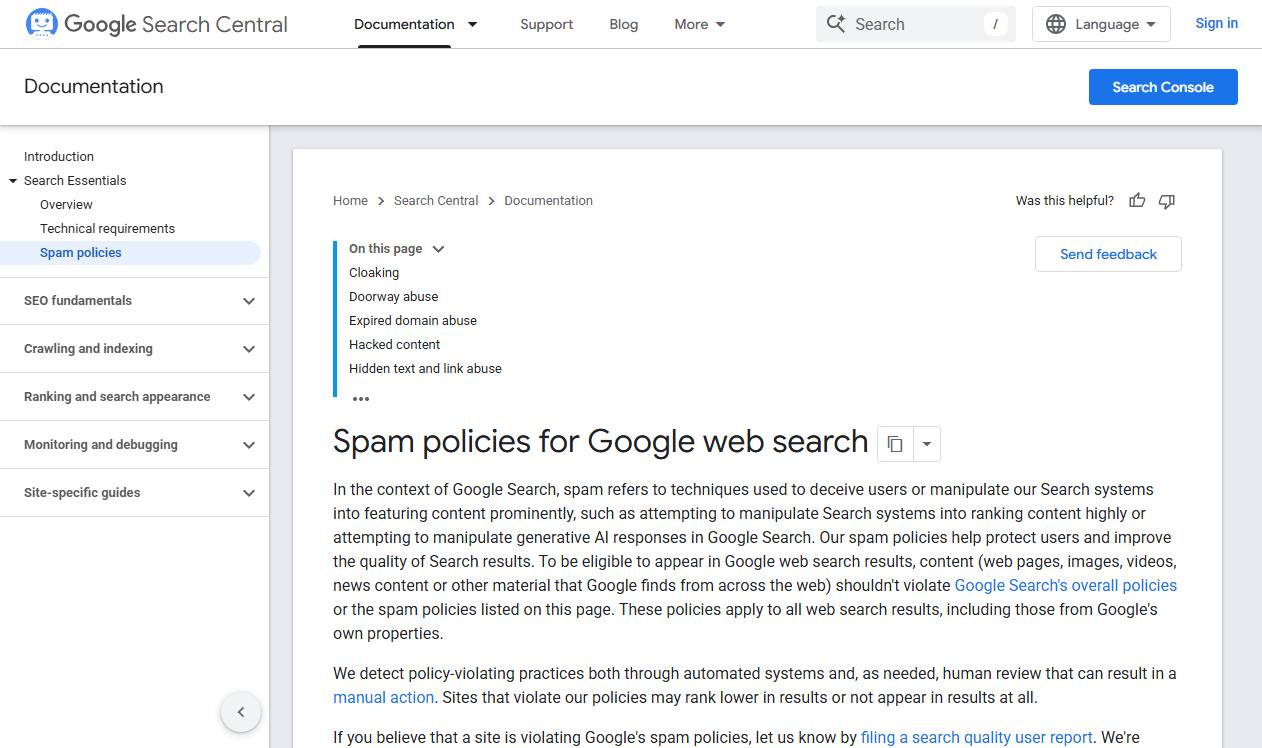The height and width of the screenshot is (748, 1262).
Task: Open the dropdown arrow next to copy icon
Action: 927,444
